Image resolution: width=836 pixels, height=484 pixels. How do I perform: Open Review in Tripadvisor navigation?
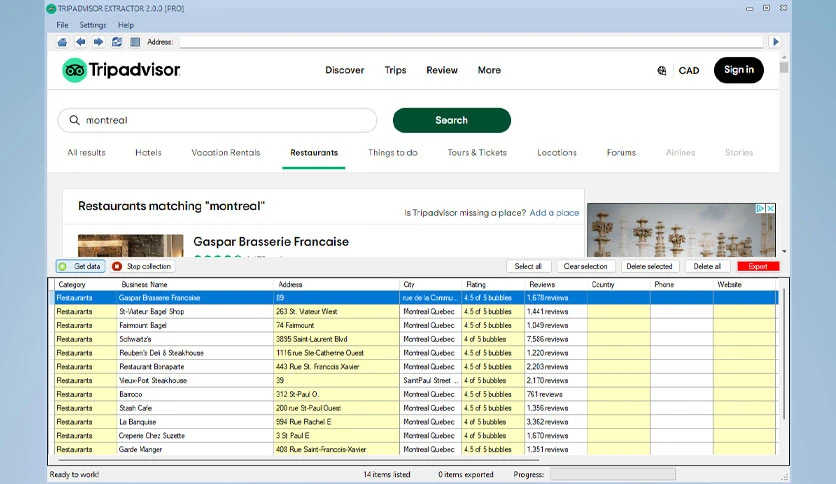[442, 70]
